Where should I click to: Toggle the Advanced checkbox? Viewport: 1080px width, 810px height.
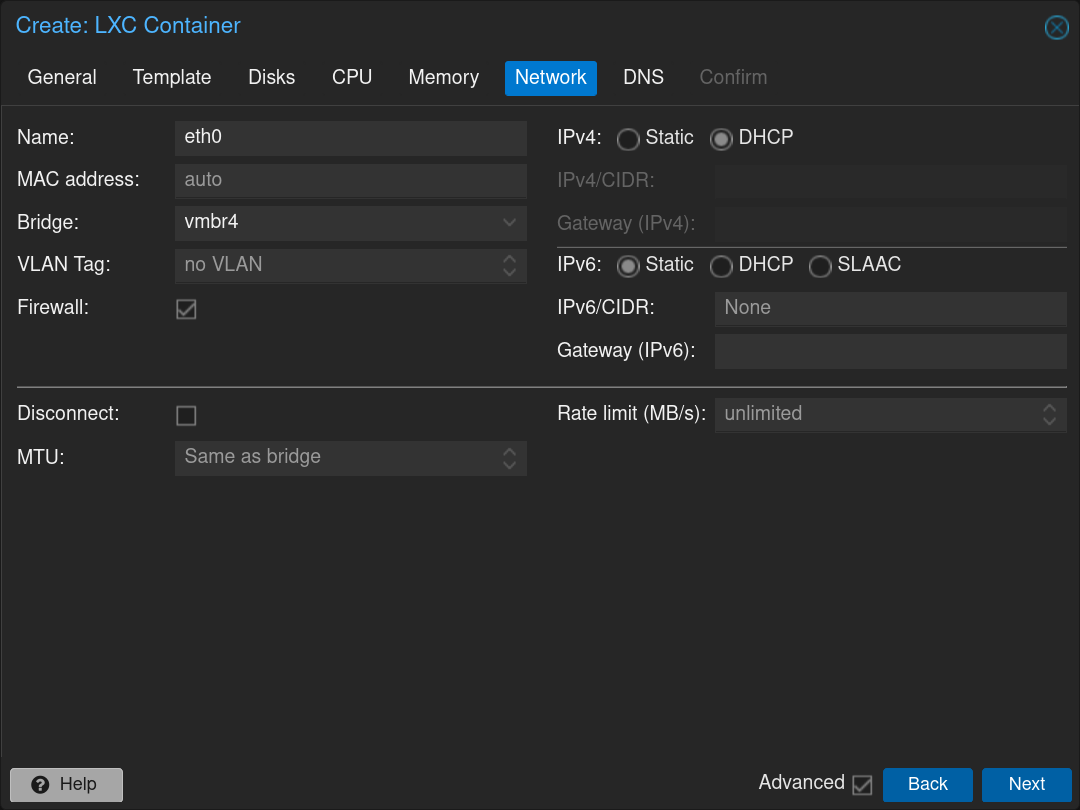pos(862,785)
